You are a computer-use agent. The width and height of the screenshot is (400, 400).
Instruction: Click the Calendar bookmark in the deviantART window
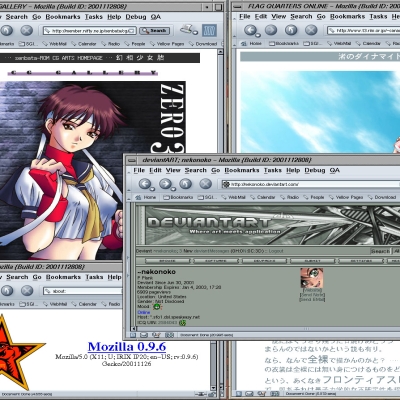pyautogui.click(x=262, y=197)
